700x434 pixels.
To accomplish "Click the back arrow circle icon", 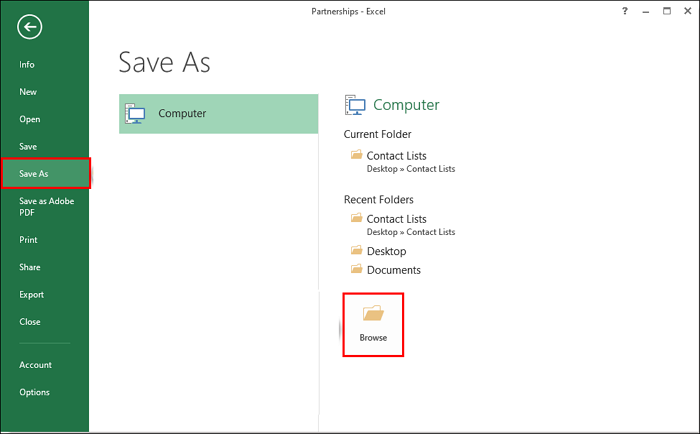I will pos(30,27).
